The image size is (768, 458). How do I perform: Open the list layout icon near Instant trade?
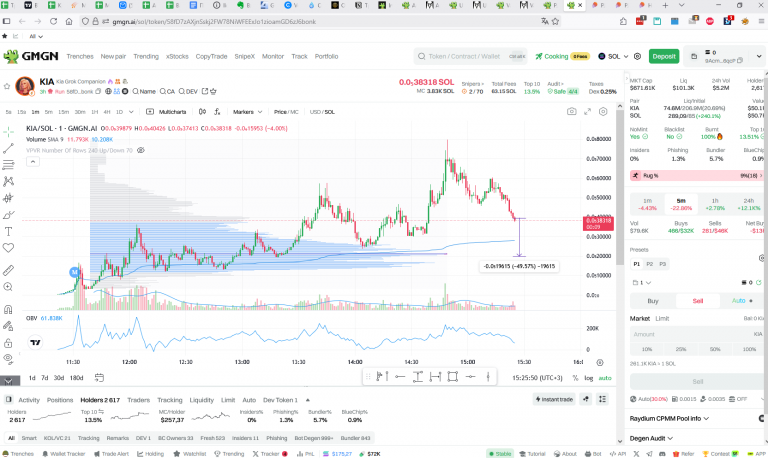(x=602, y=399)
